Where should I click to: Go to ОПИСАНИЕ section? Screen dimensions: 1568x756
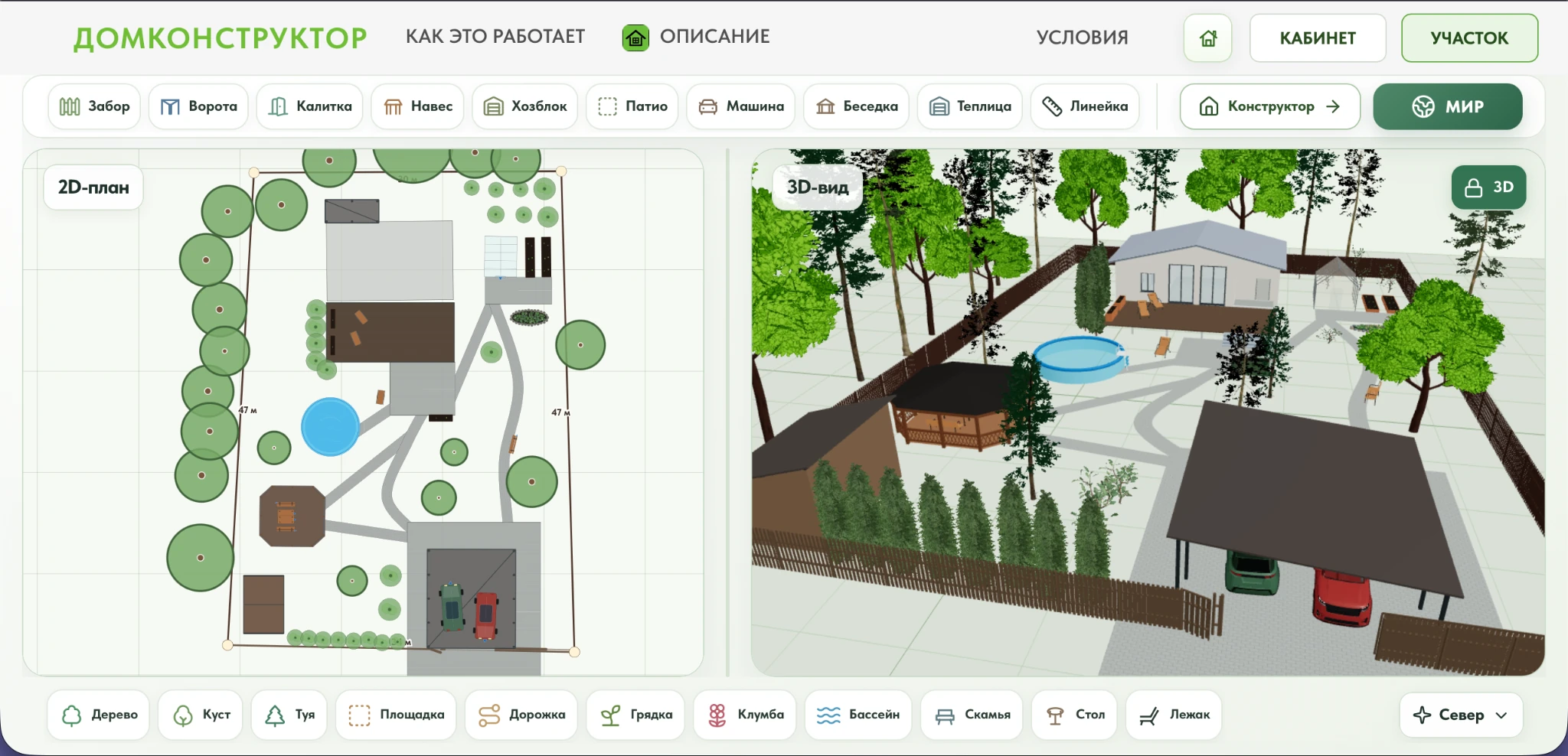(x=714, y=37)
